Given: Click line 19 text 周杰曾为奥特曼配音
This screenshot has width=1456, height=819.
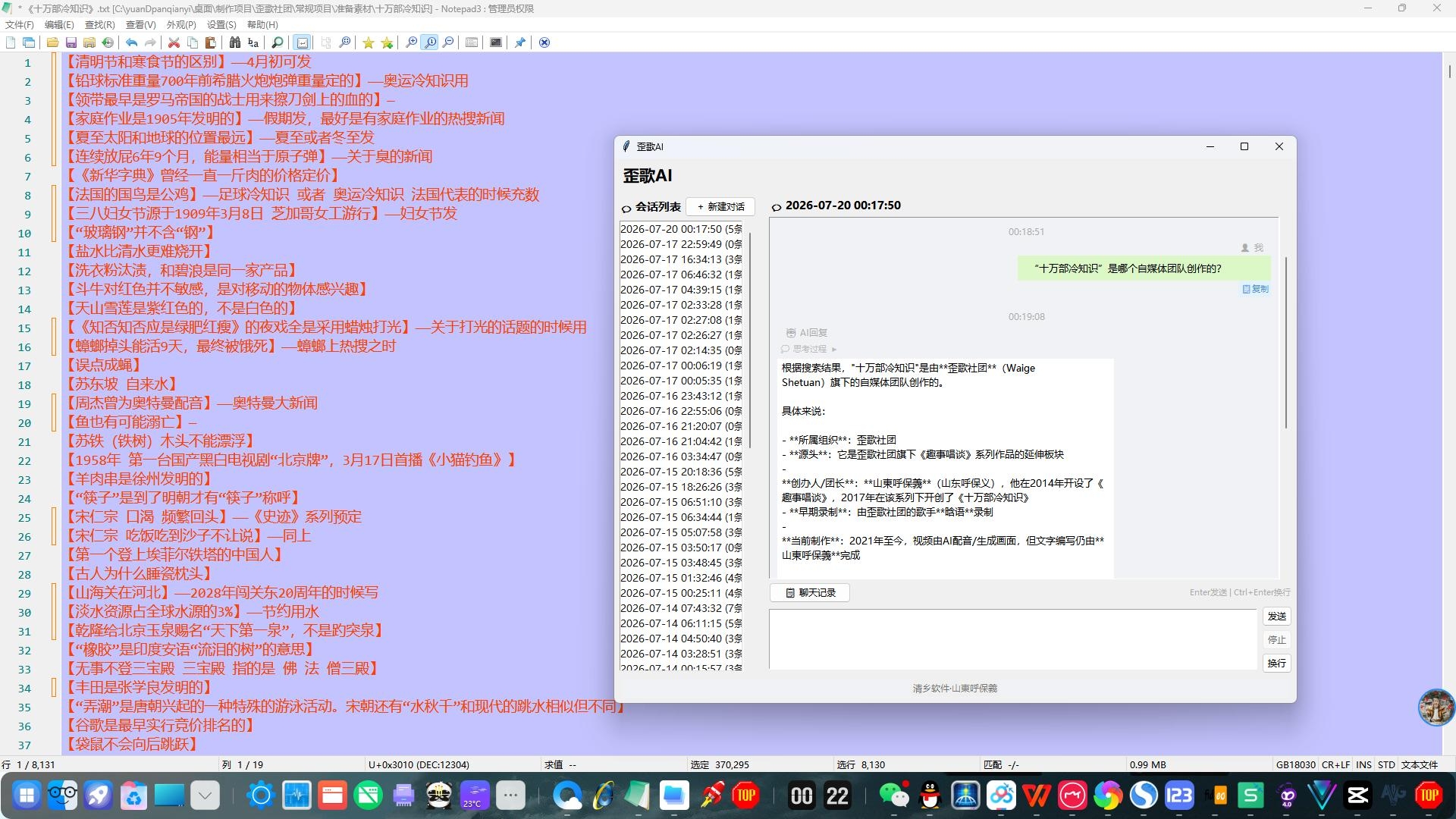Looking at the screenshot, I should point(139,403).
